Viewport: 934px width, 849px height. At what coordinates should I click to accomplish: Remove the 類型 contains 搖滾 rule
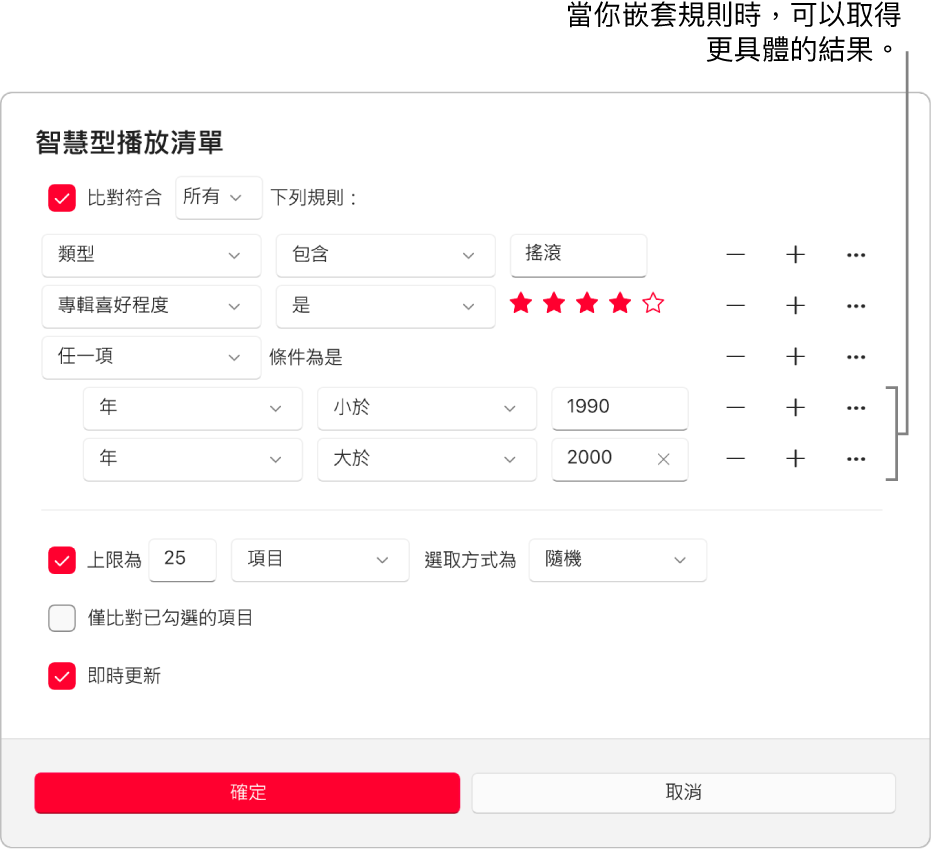click(x=735, y=255)
